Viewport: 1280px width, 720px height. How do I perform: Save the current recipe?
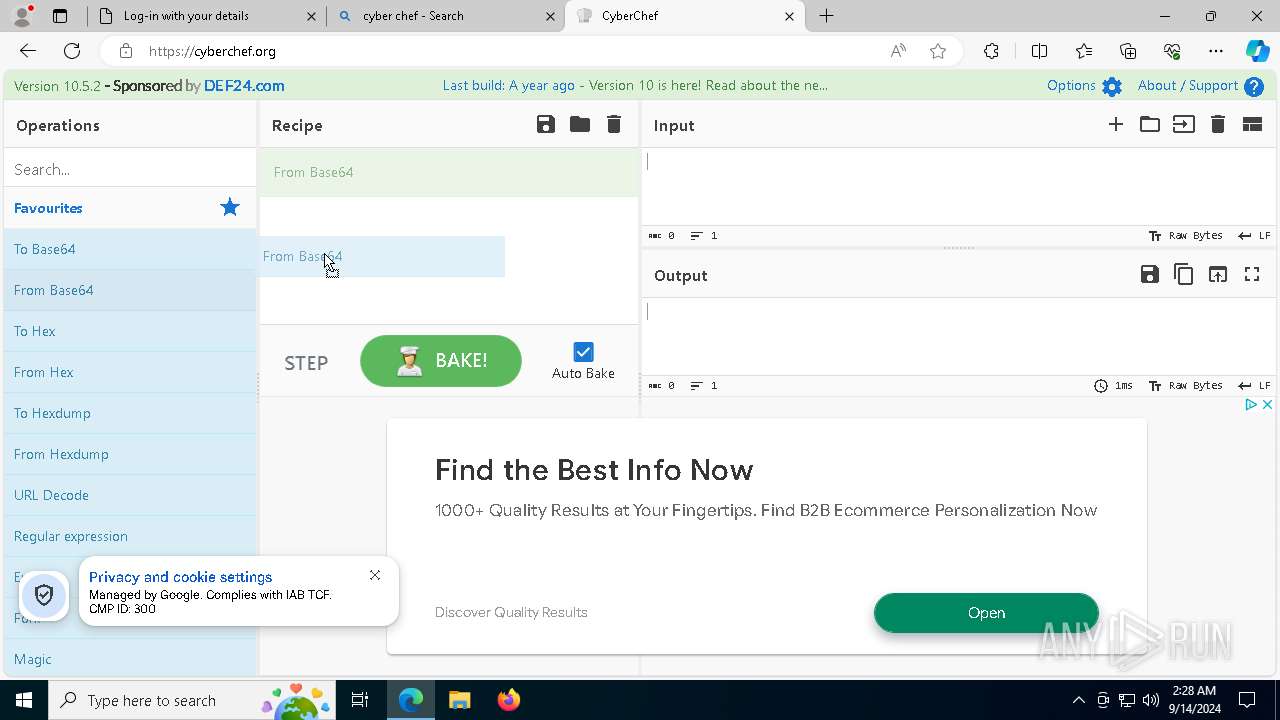545,124
